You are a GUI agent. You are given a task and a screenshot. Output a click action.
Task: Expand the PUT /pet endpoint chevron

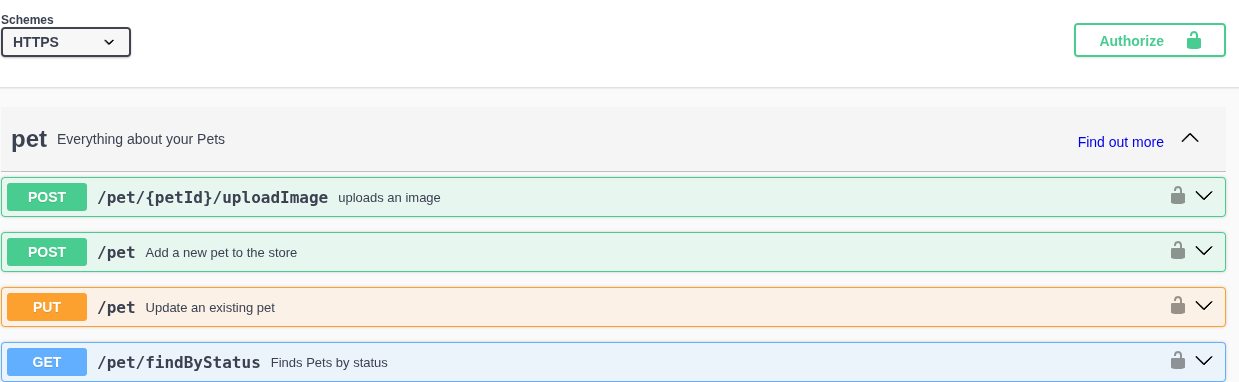click(x=1204, y=306)
